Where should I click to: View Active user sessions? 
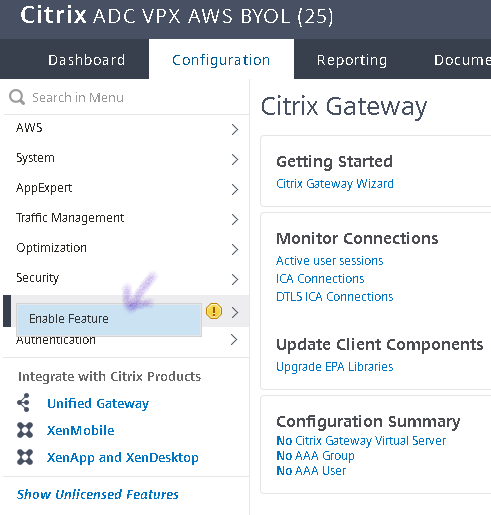click(x=330, y=261)
